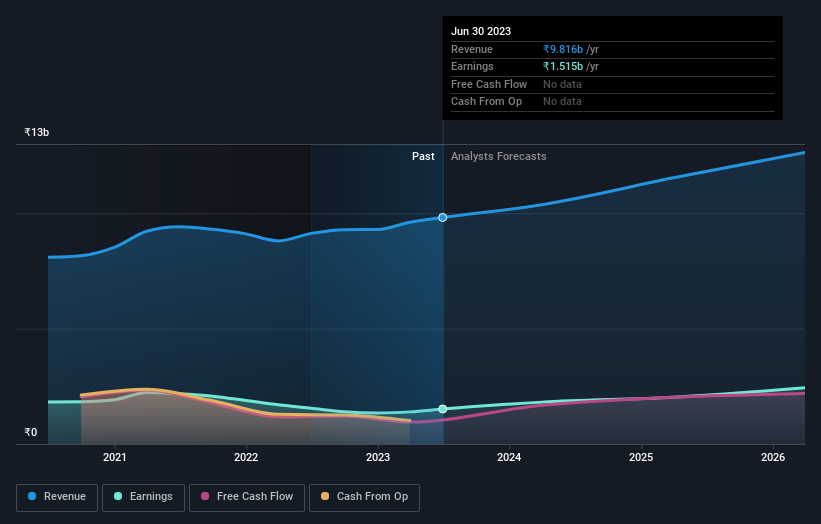Click the pink Free Cash Flow legend dot
Viewport: 821px width, 524px height.
(205, 496)
